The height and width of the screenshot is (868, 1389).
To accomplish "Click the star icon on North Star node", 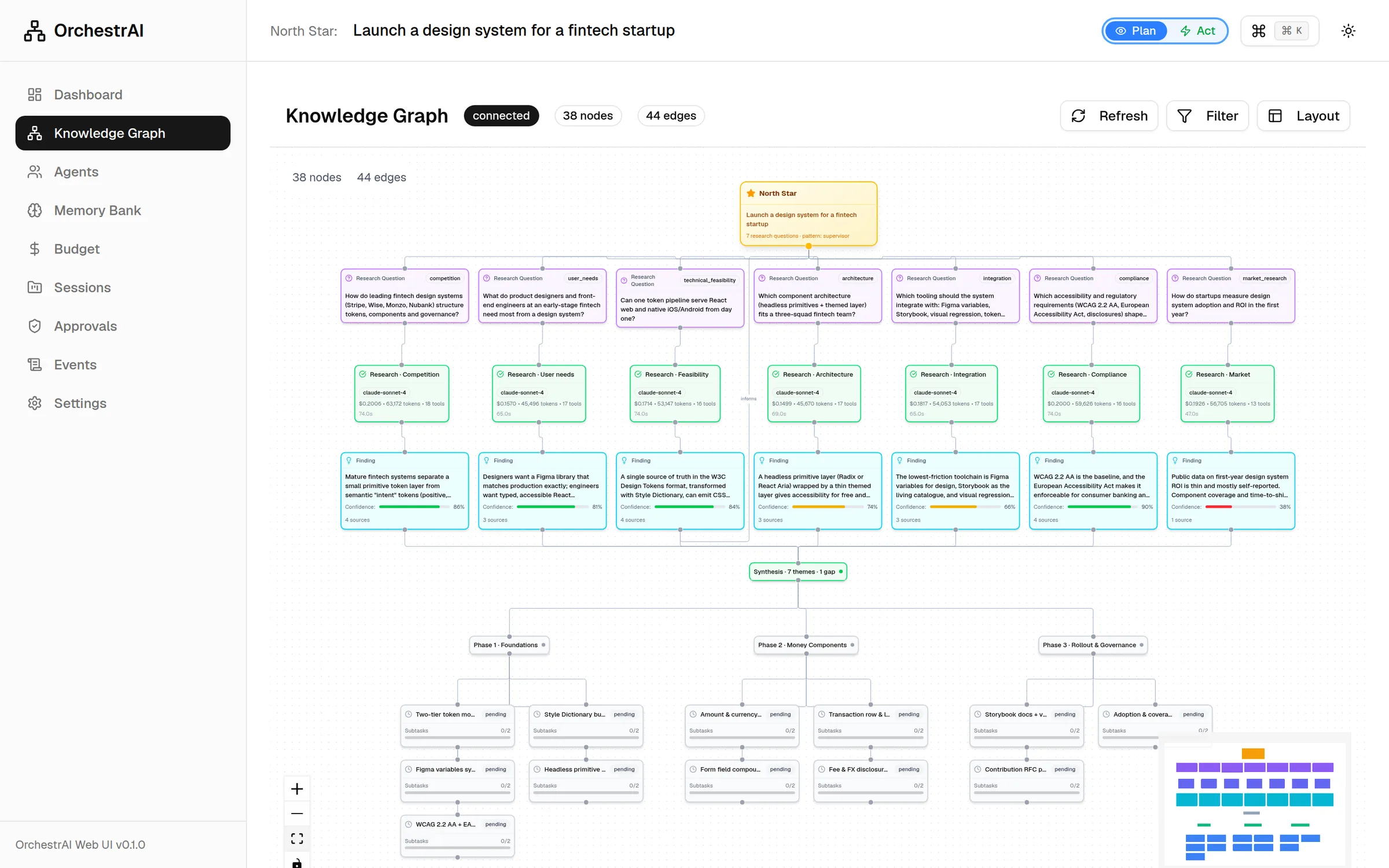I will pyautogui.click(x=751, y=193).
